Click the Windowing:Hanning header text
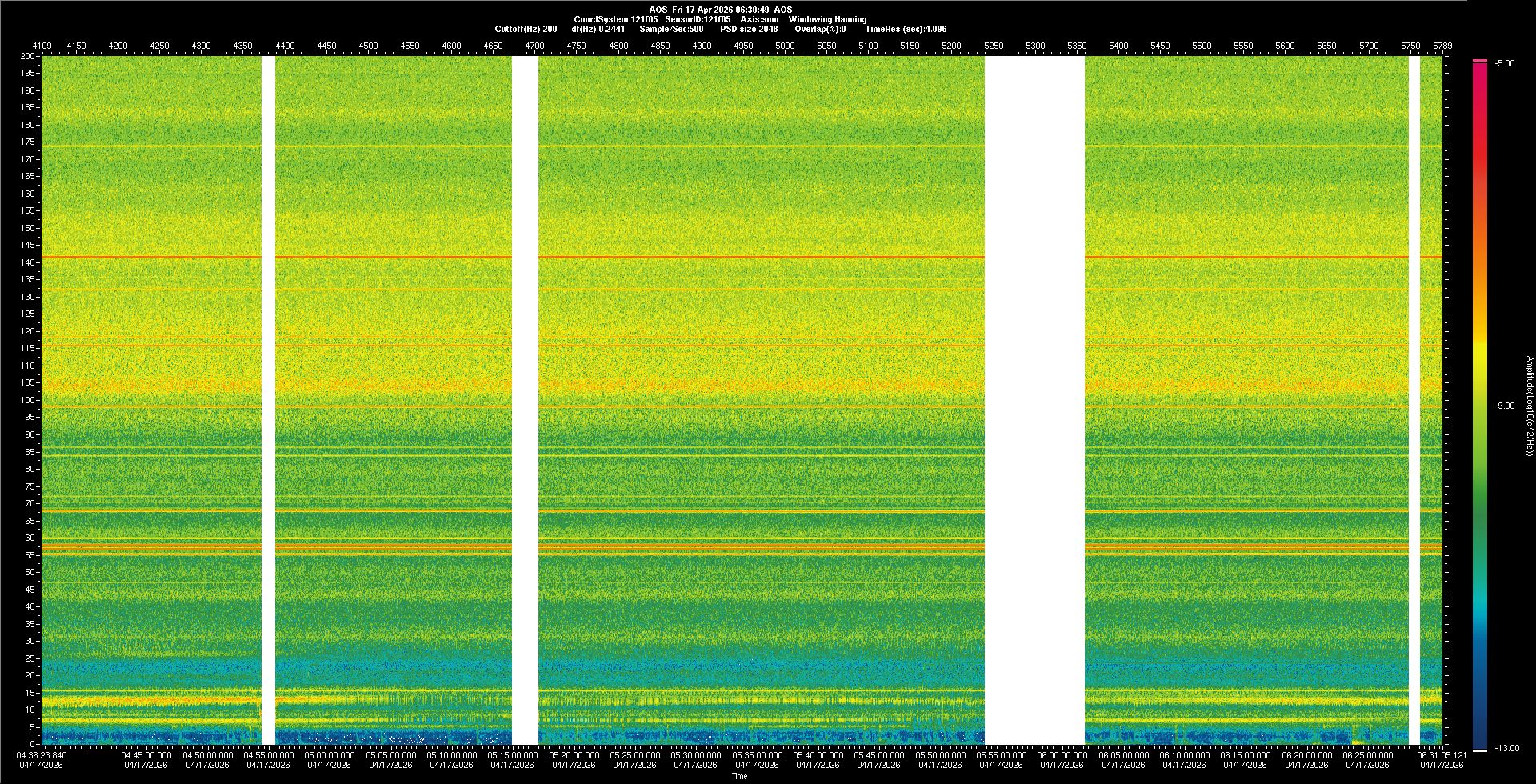 tap(826, 19)
